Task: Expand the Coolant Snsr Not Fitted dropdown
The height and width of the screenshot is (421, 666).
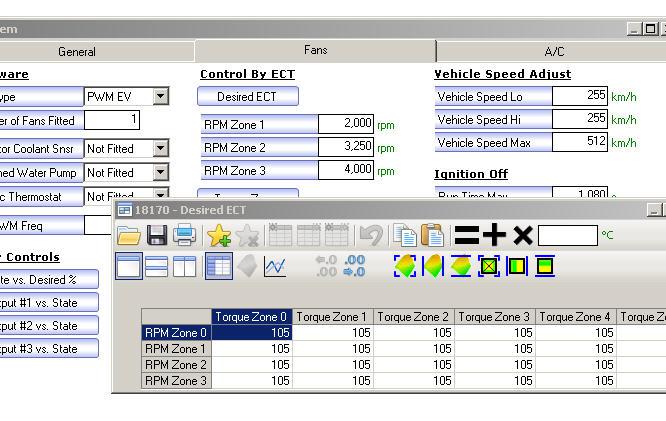Action: 160,148
